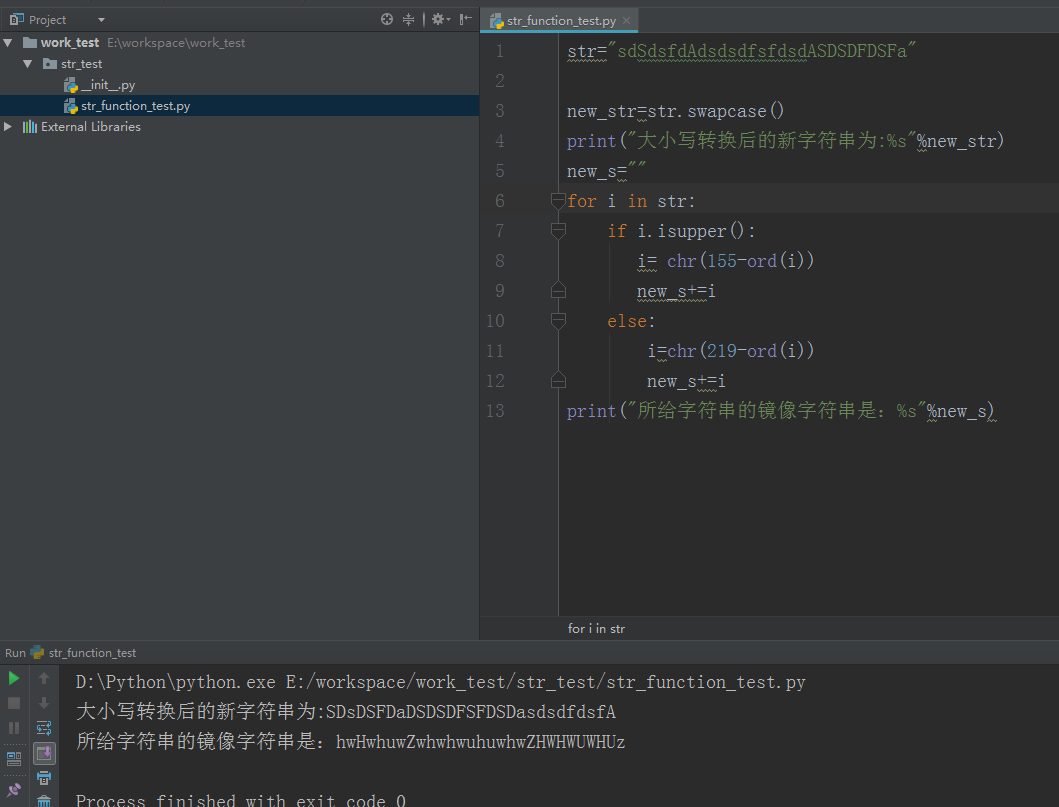Click the Clear All trash icon
Image resolution: width=1059 pixels, height=807 pixels.
click(44, 800)
